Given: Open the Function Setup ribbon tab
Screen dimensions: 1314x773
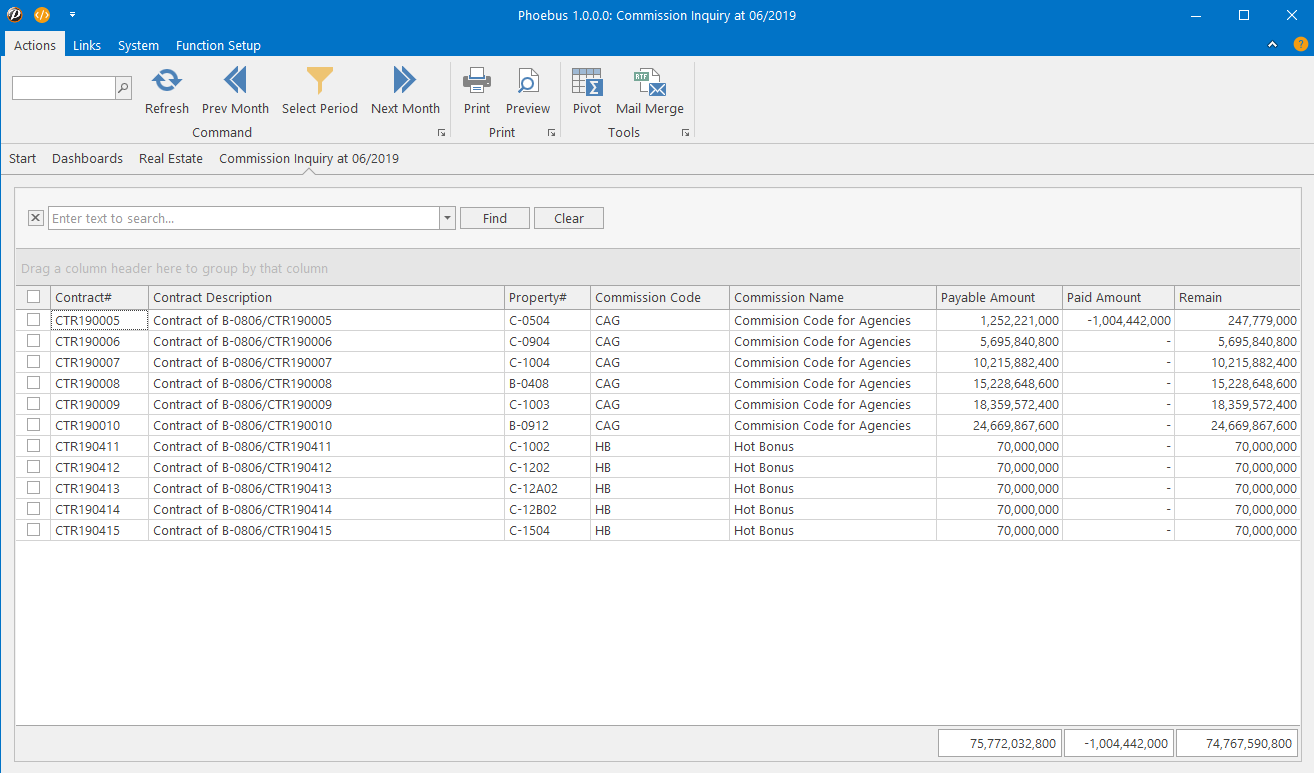Looking at the screenshot, I should point(218,45).
